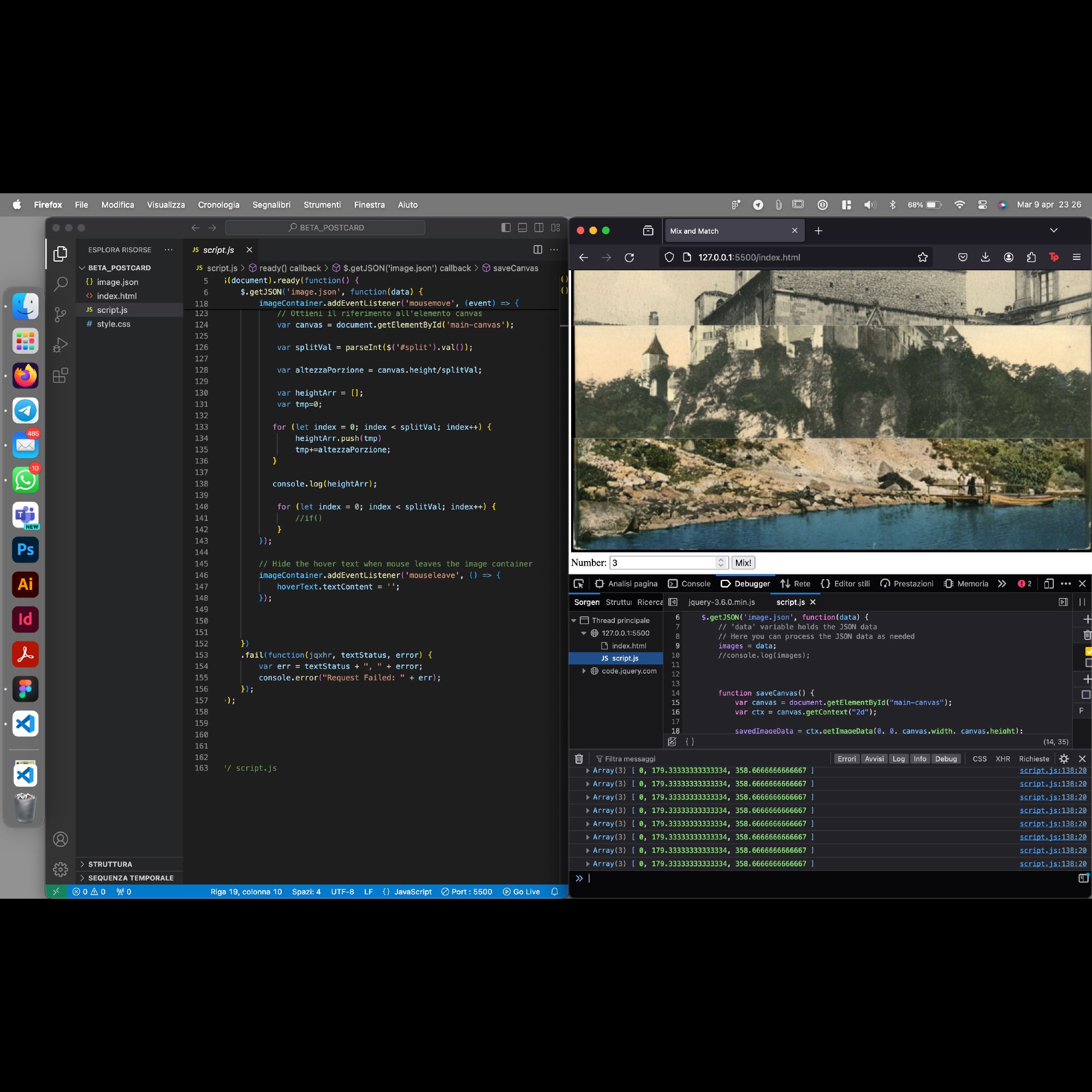Open the Firefox extensions puzzle icon
Screen dimensions: 1092x1092
[1031, 258]
